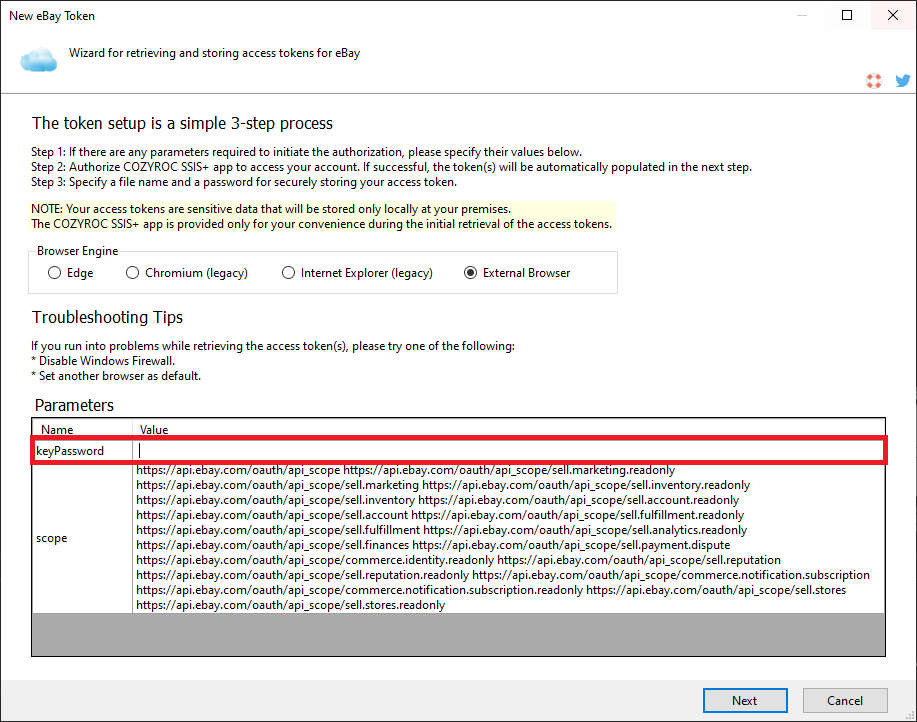This screenshot has height=722, width=917.
Task: Select the Edge browser engine option
Action: [55, 272]
